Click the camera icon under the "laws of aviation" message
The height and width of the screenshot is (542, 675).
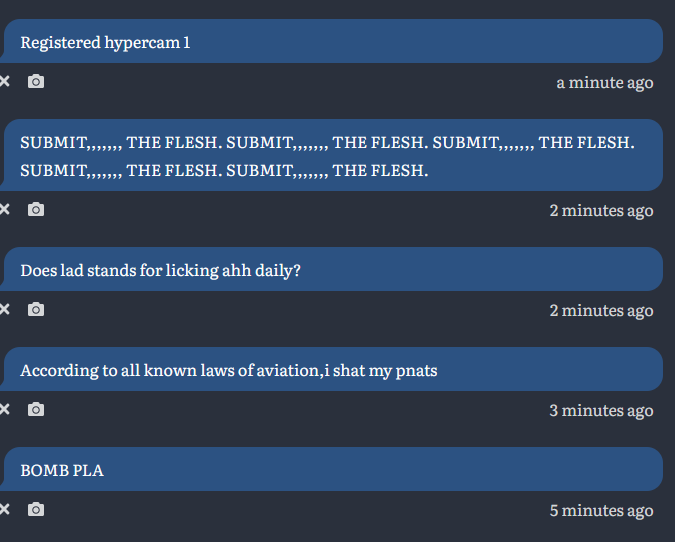[x=36, y=409]
